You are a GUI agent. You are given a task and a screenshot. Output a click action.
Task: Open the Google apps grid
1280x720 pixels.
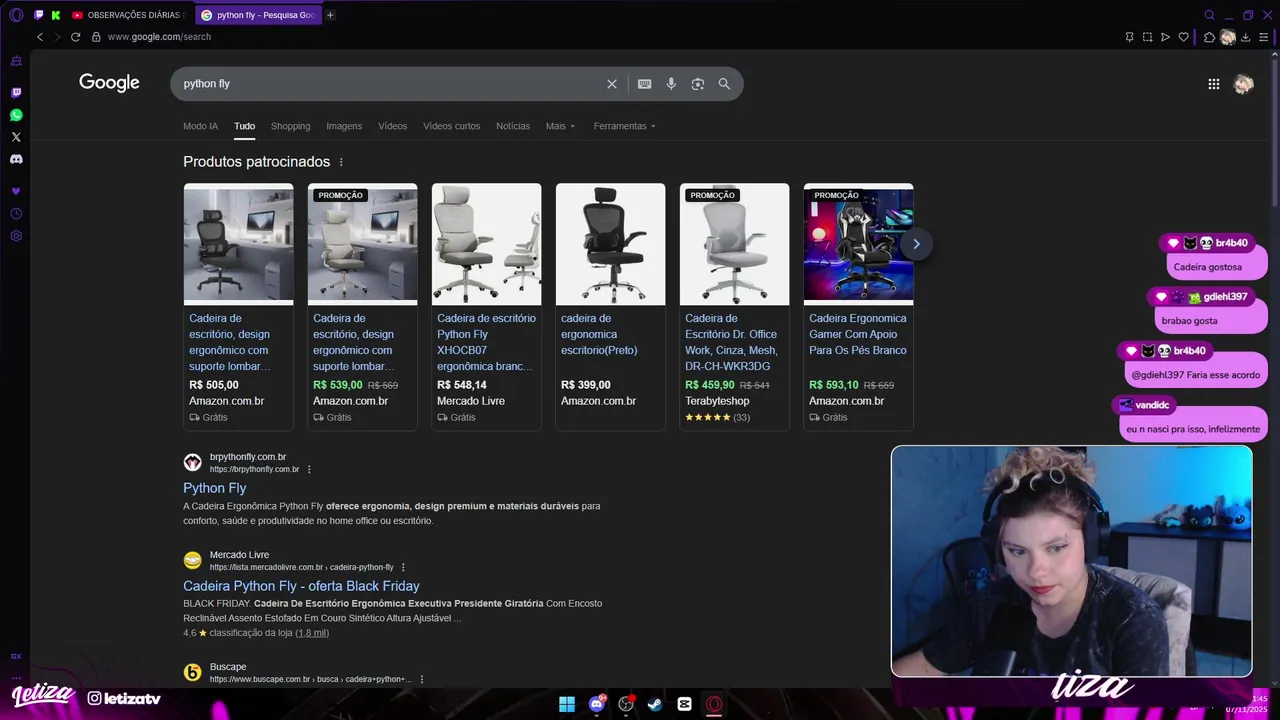click(1214, 84)
